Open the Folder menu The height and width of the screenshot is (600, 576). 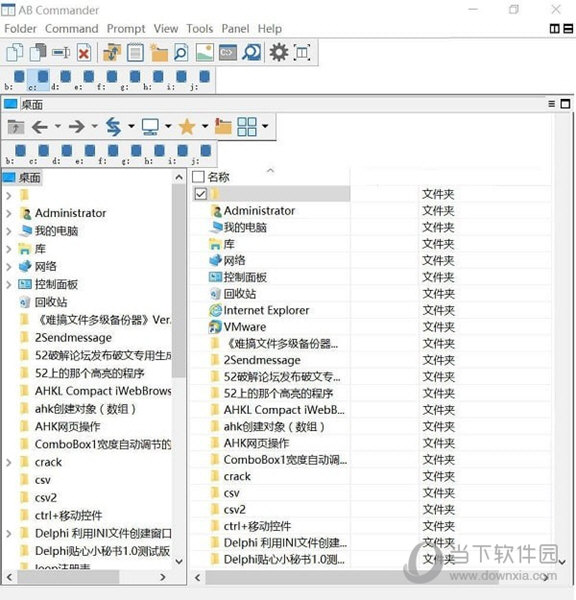(20, 29)
